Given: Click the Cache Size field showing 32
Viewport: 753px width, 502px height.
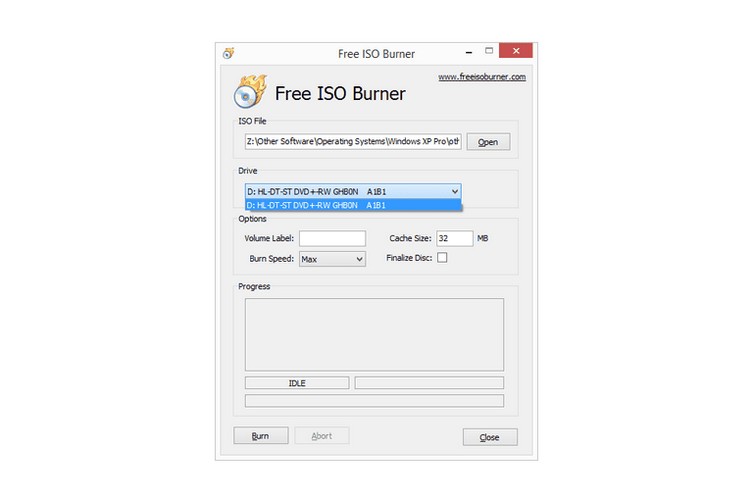Looking at the screenshot, I should click(x=455, y=238).
